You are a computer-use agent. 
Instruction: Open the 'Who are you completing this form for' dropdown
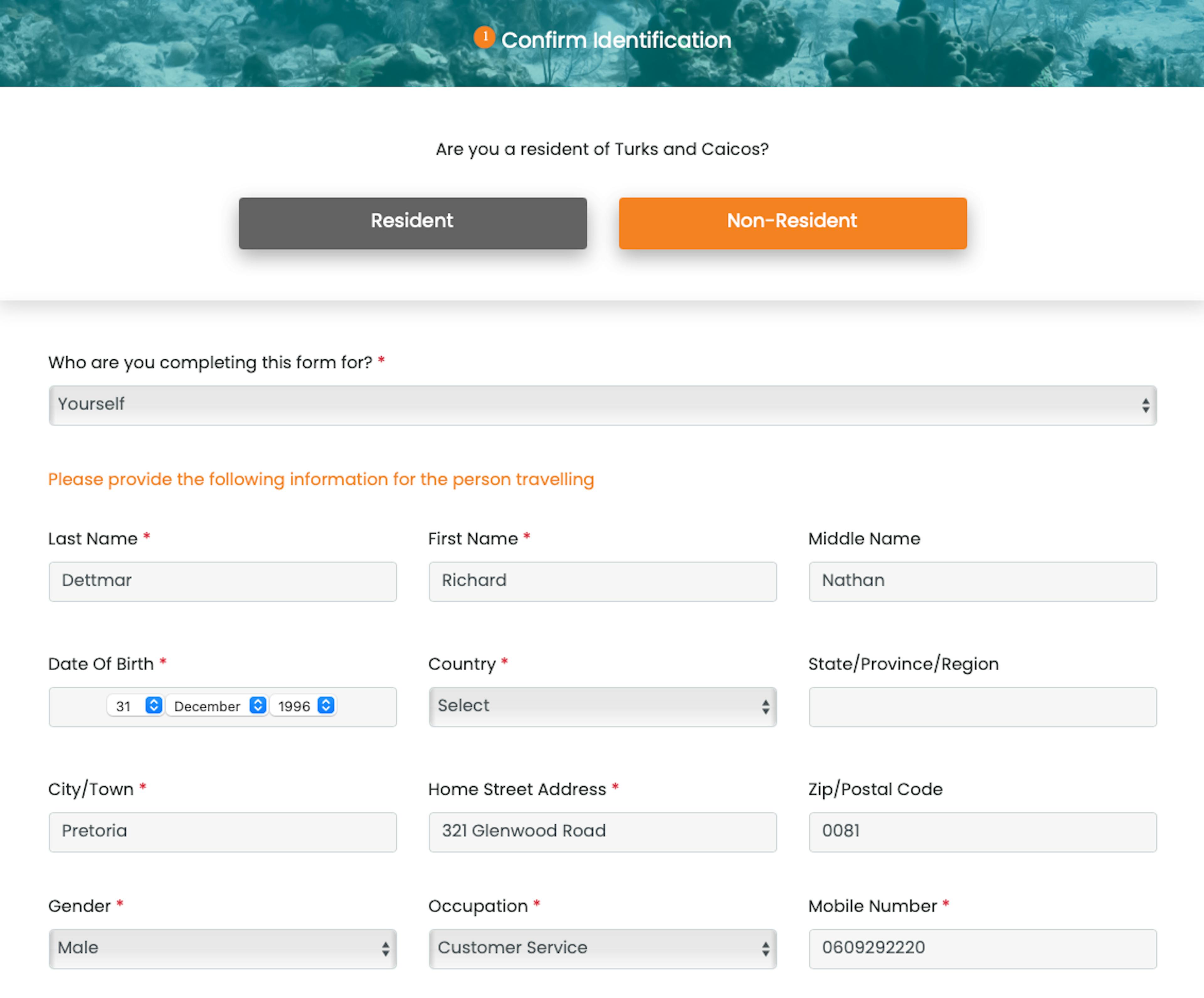tap(603, 405)
